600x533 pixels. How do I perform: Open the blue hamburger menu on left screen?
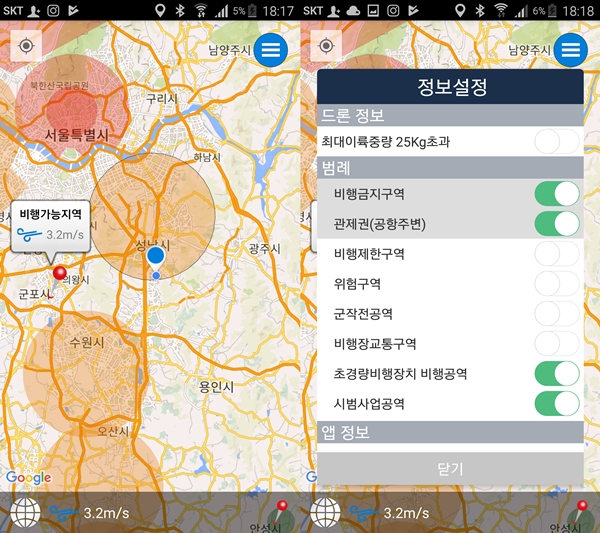point(271,50)
